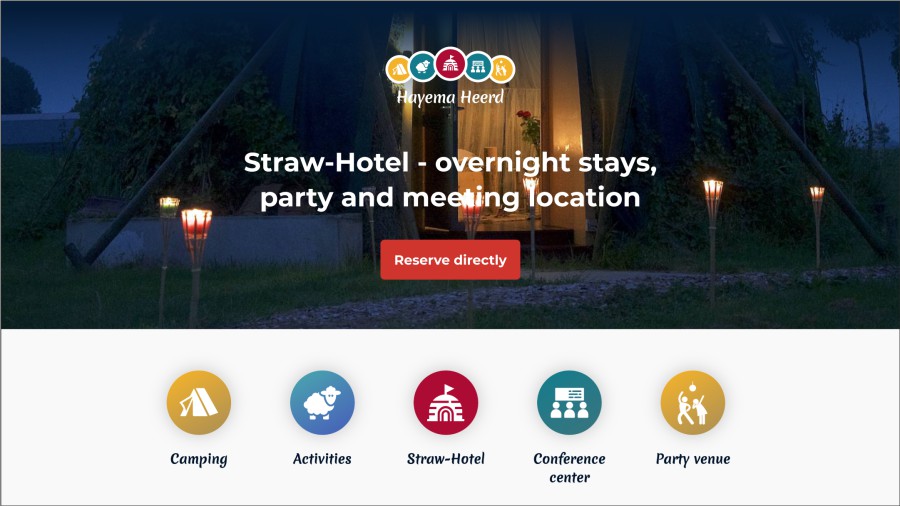
Task: Visit the Conference center text label
Action: pos(569,468)
